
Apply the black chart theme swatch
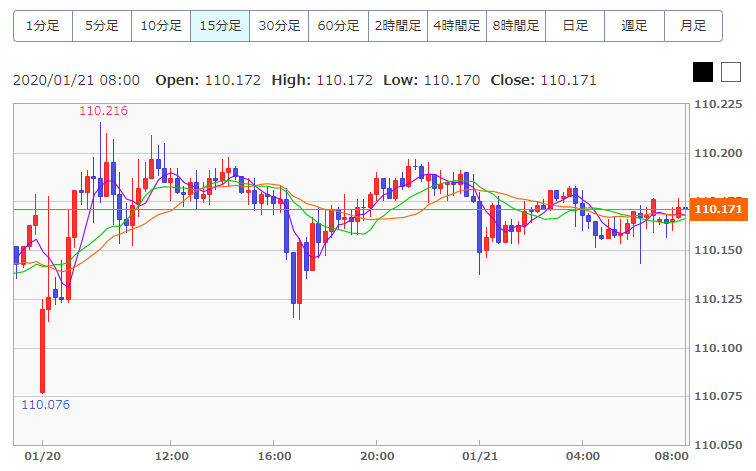click(702, 72)
